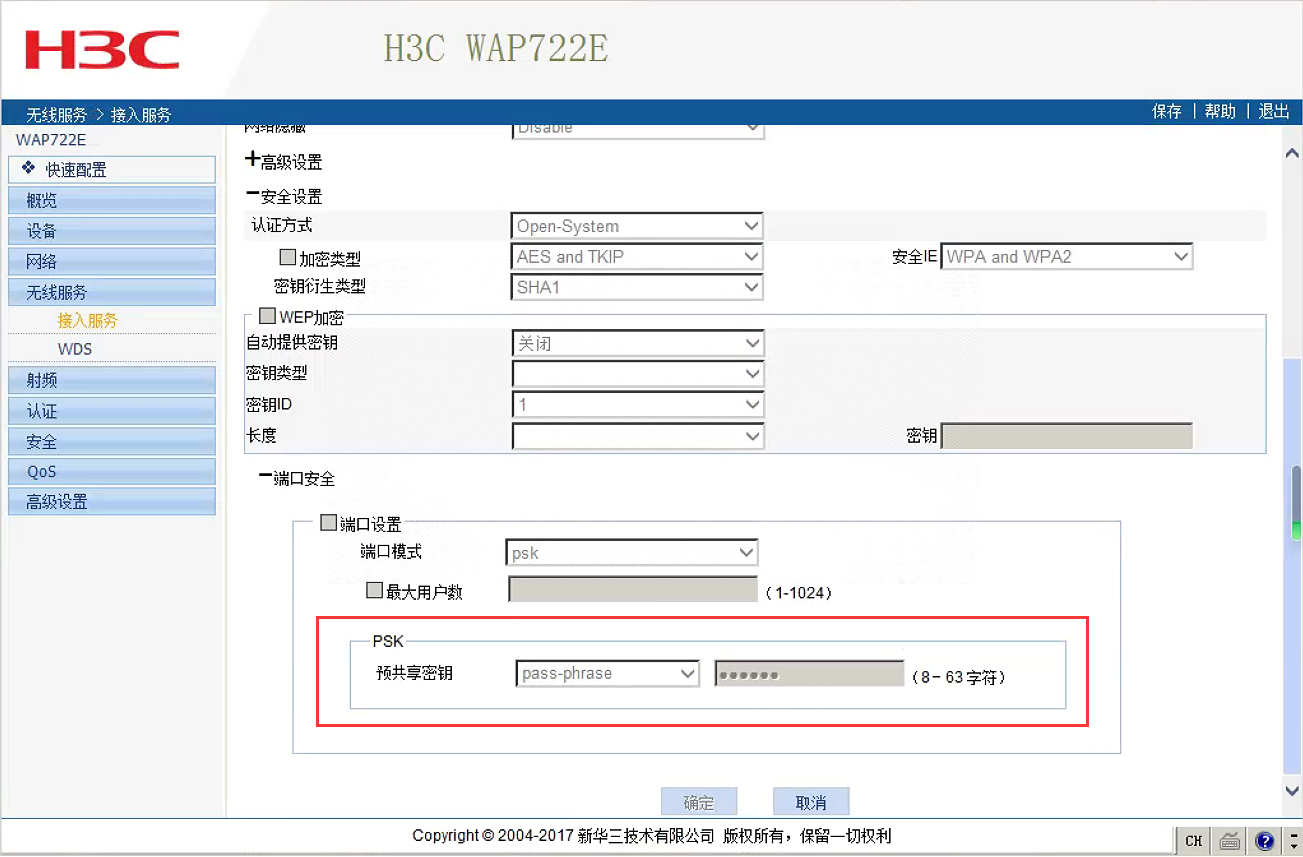Click 接入服务 in the breadcrumb bar
1303x857 pixels.
[141, 115]
